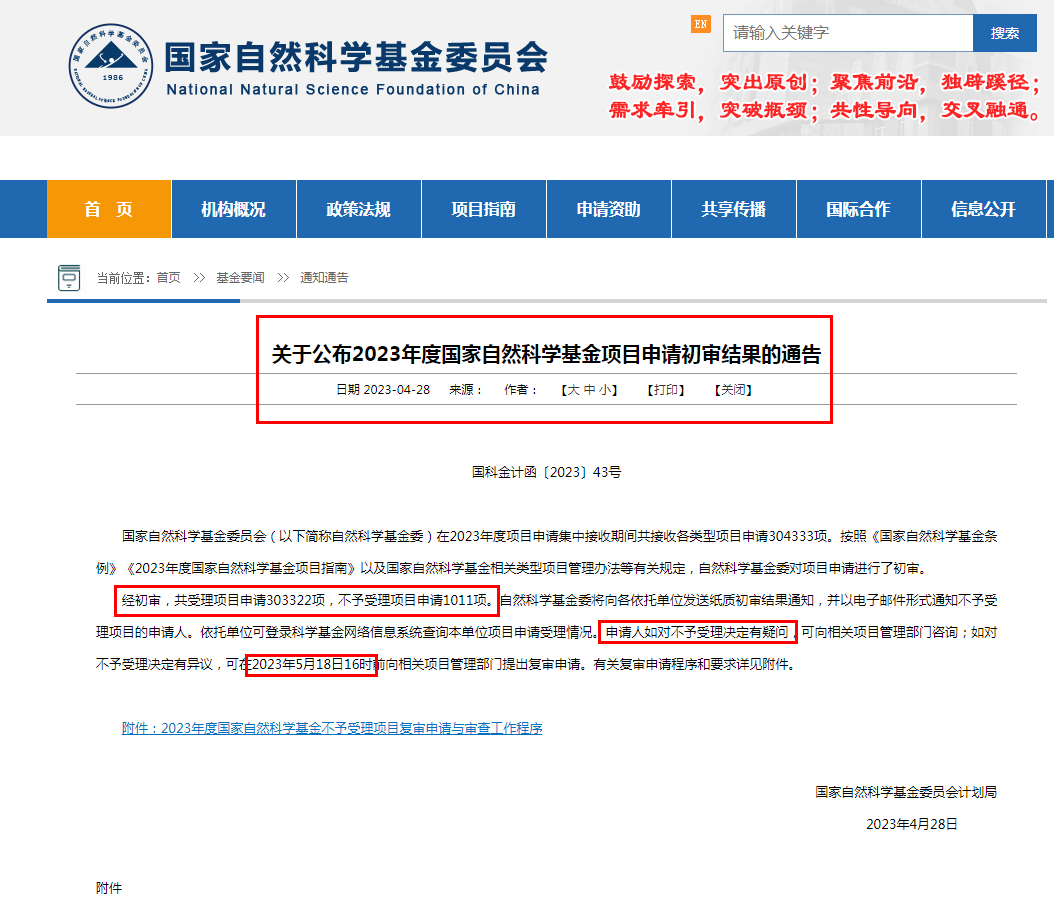Click the orange EN language icon

point(701,23)
